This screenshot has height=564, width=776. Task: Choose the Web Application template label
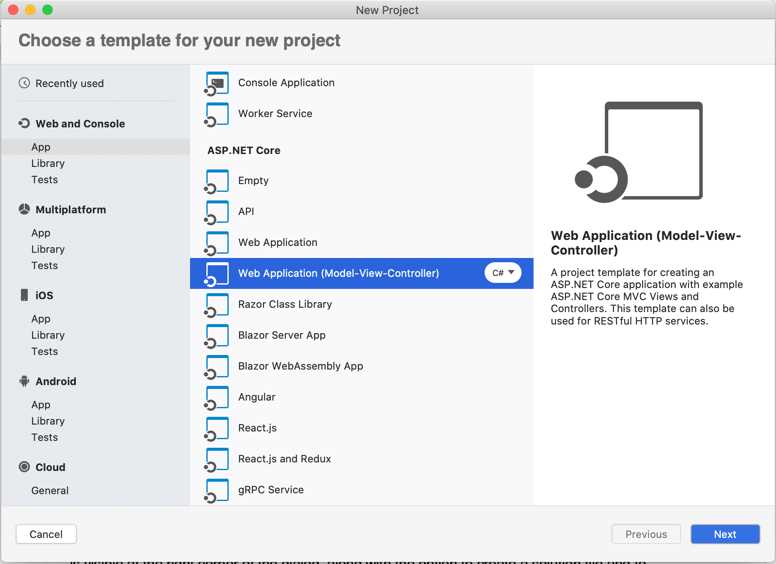tap(278, 242)
